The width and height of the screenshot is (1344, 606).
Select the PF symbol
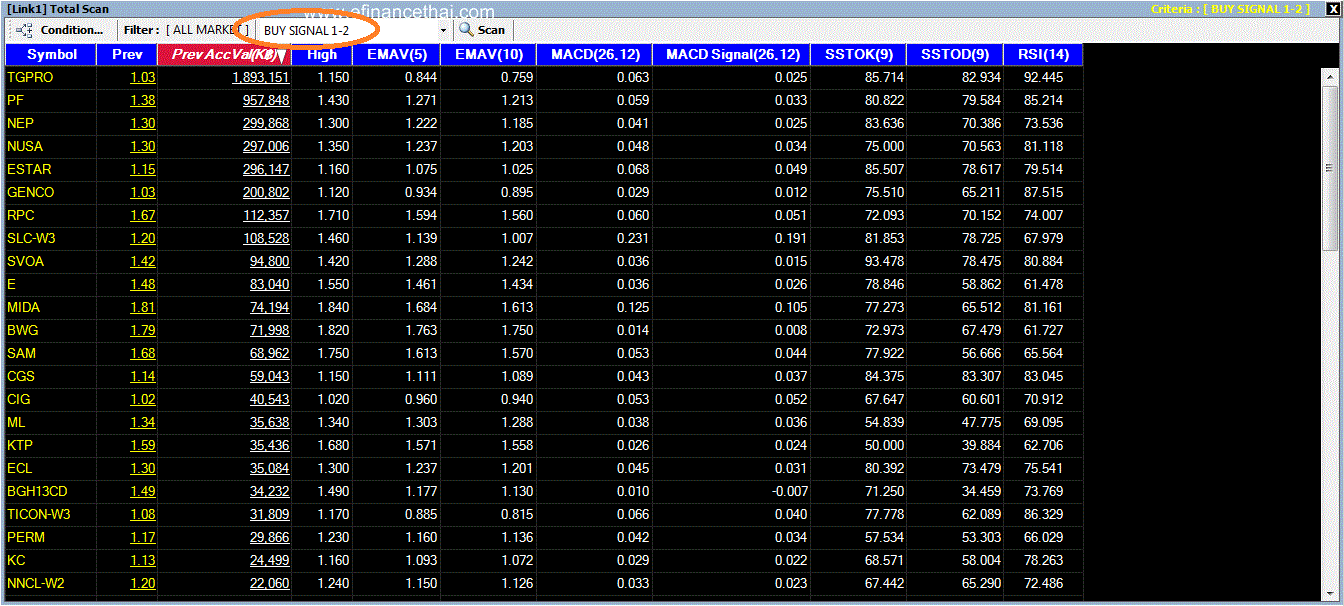pyautogui.click(x=16, y=100)
